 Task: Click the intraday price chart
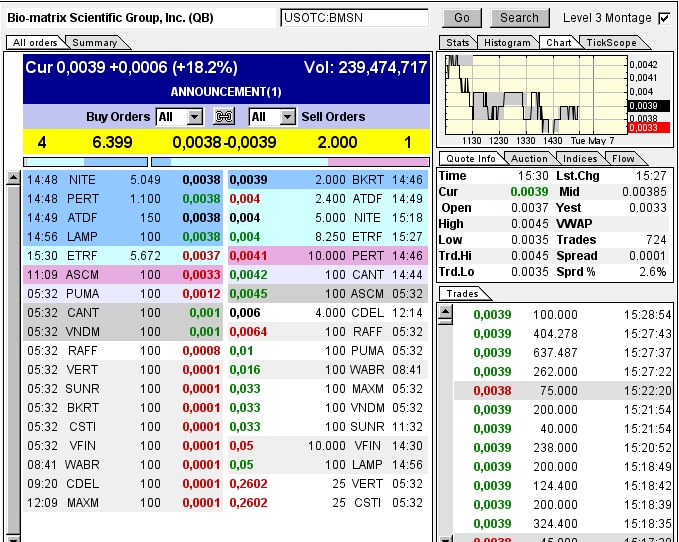point(536,94)
